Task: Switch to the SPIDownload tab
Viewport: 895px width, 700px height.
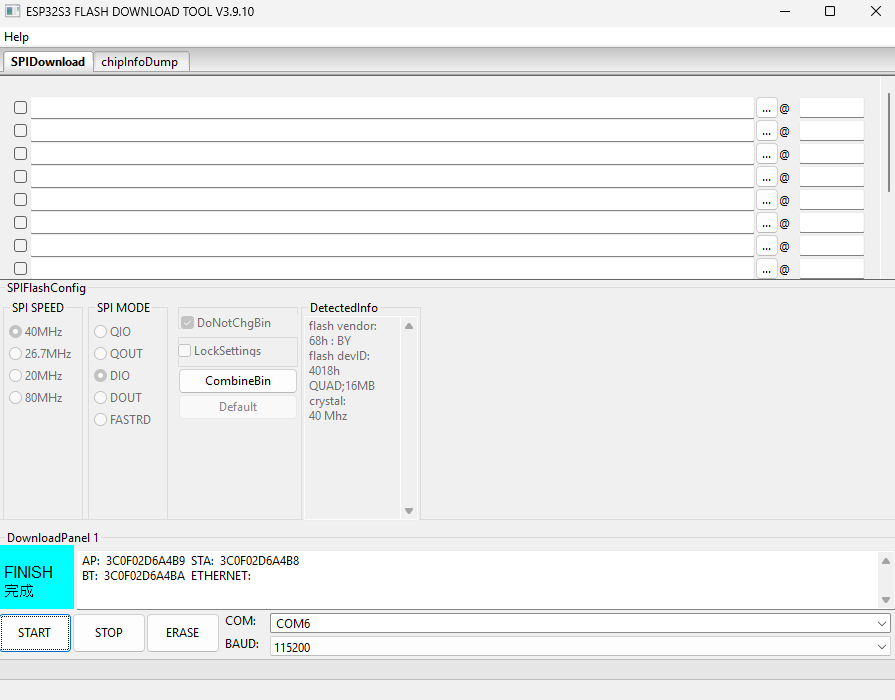Action: pyautogui.click(x=48, y=62)
